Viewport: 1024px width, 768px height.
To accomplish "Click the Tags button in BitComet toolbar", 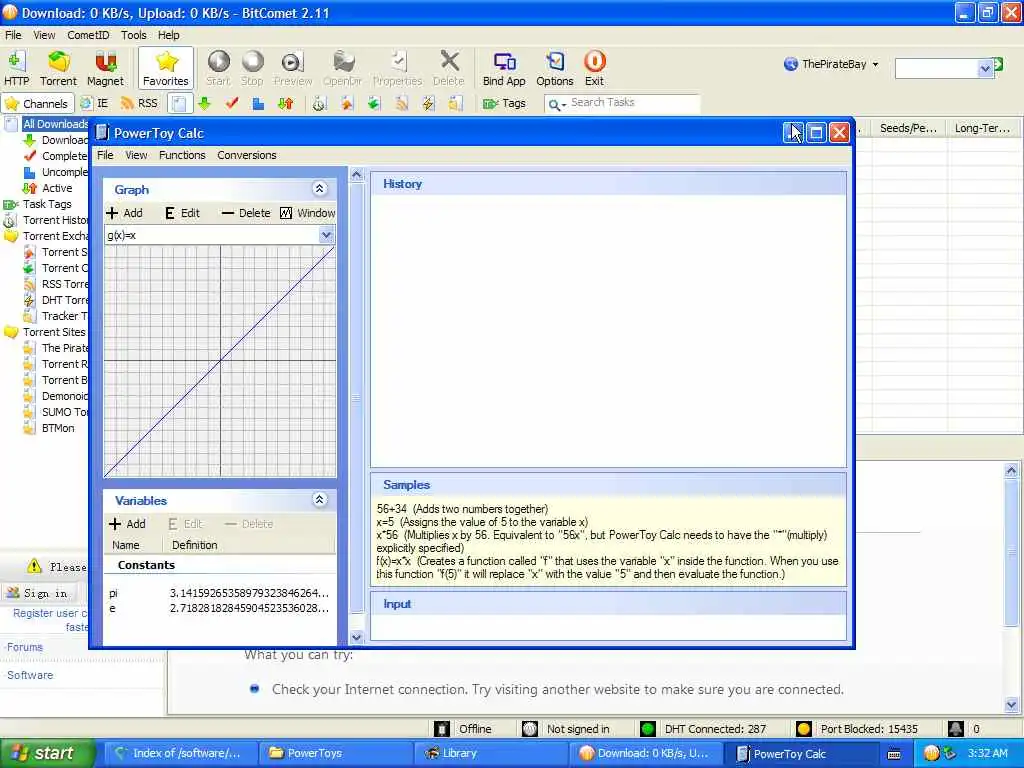I will [504, 103].
